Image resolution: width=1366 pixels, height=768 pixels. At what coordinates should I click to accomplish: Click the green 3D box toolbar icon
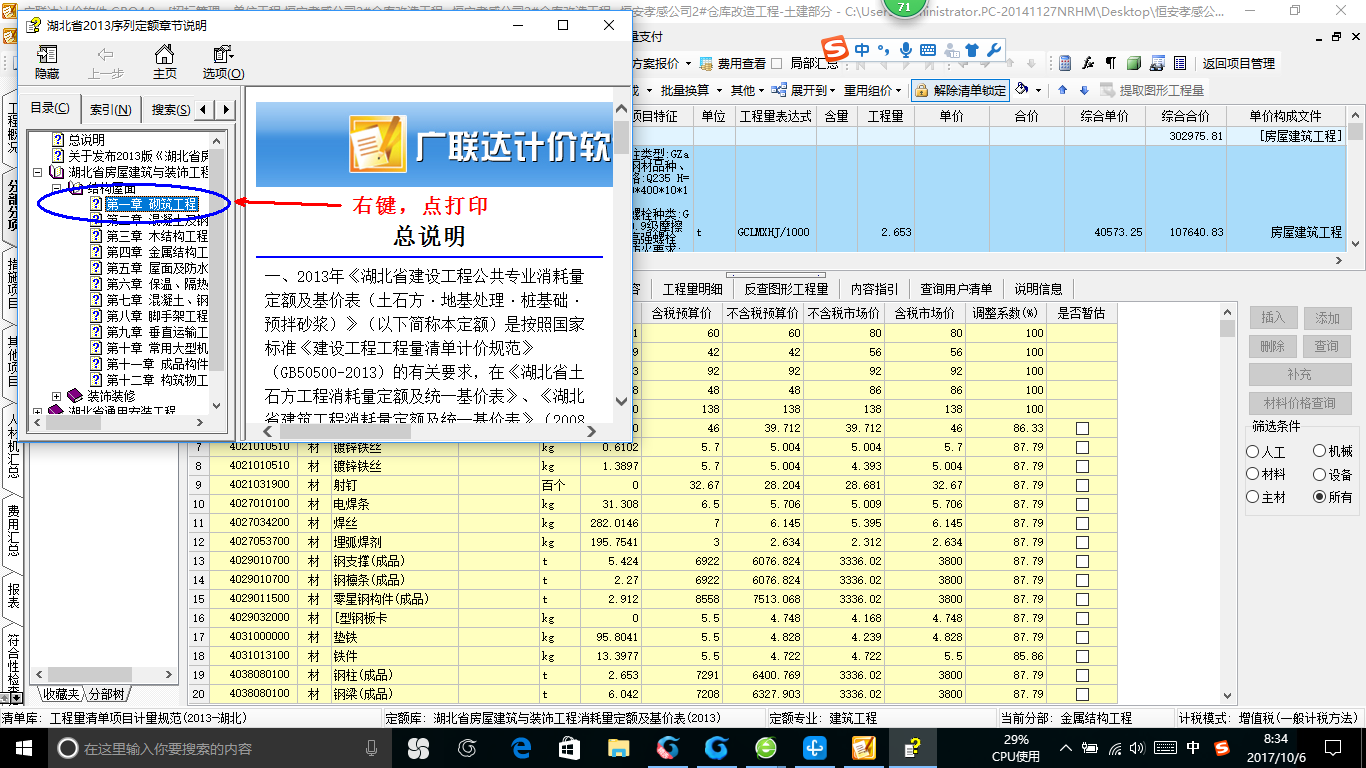(x=1133, y=63)
